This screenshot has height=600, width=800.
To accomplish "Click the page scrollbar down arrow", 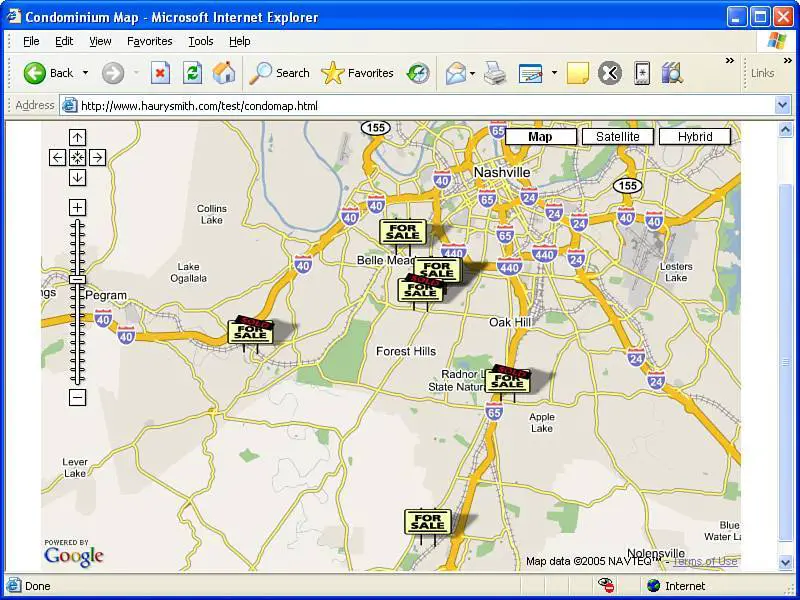I will coord(785,563).
